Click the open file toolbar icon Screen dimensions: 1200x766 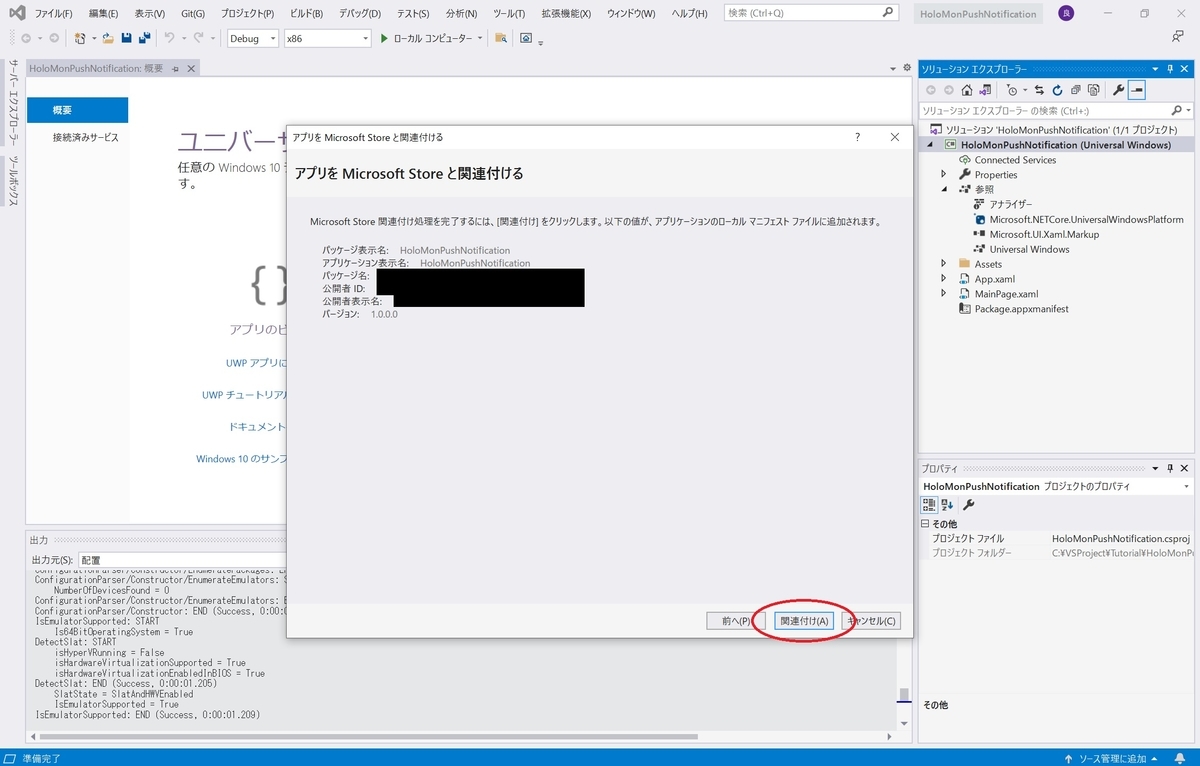click(x=108, y=38)
